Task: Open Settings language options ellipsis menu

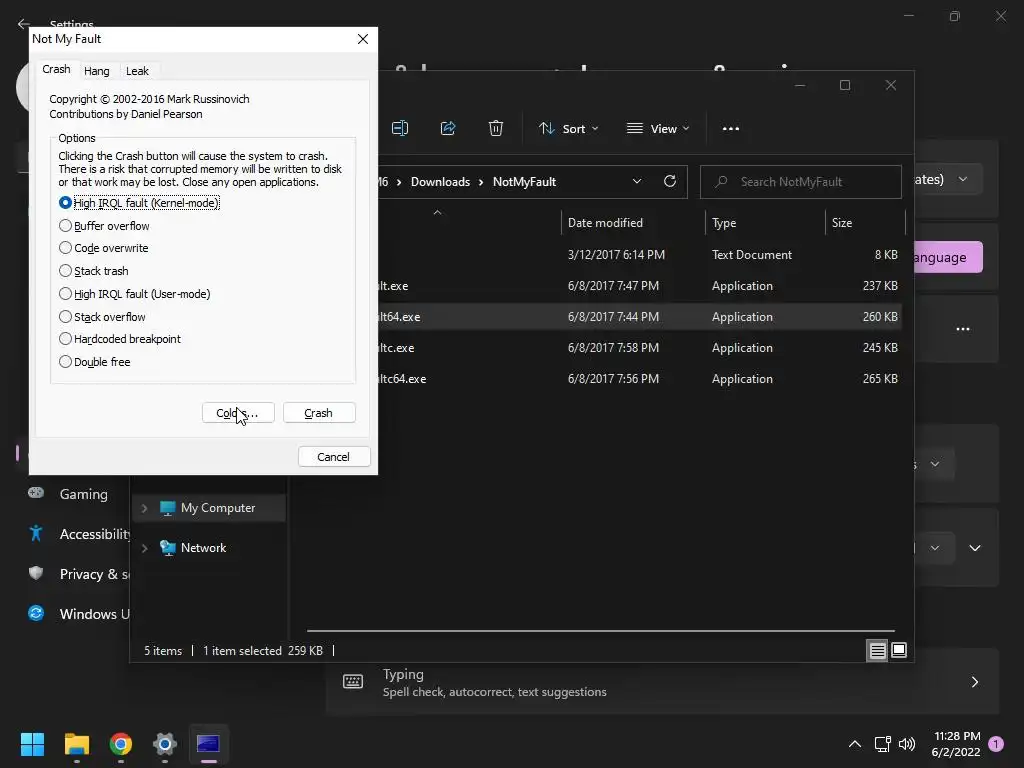Action: [963, 329]
